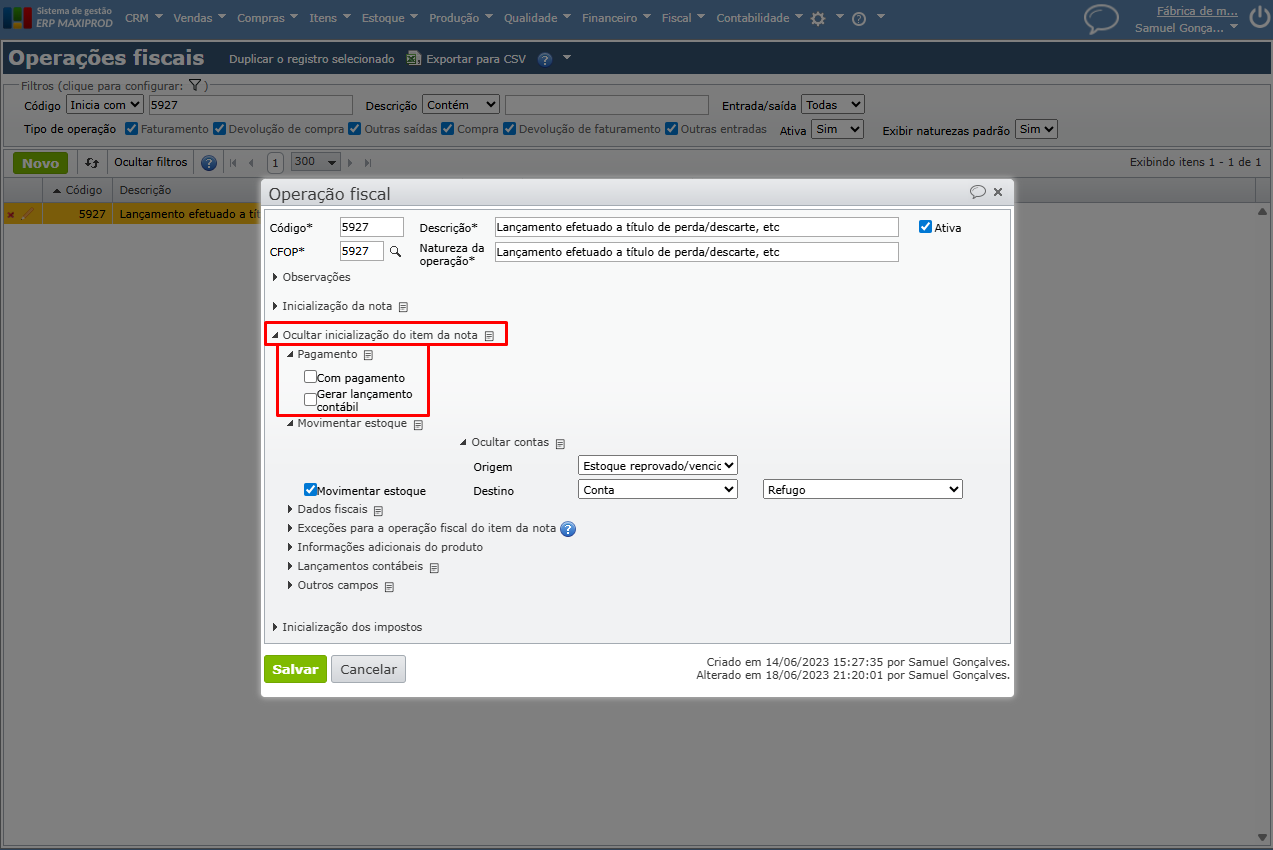This screenshot has width=1273, height=850.
Task: Toggle Devolução de compra filter checkbox
Action: [219, 129]
